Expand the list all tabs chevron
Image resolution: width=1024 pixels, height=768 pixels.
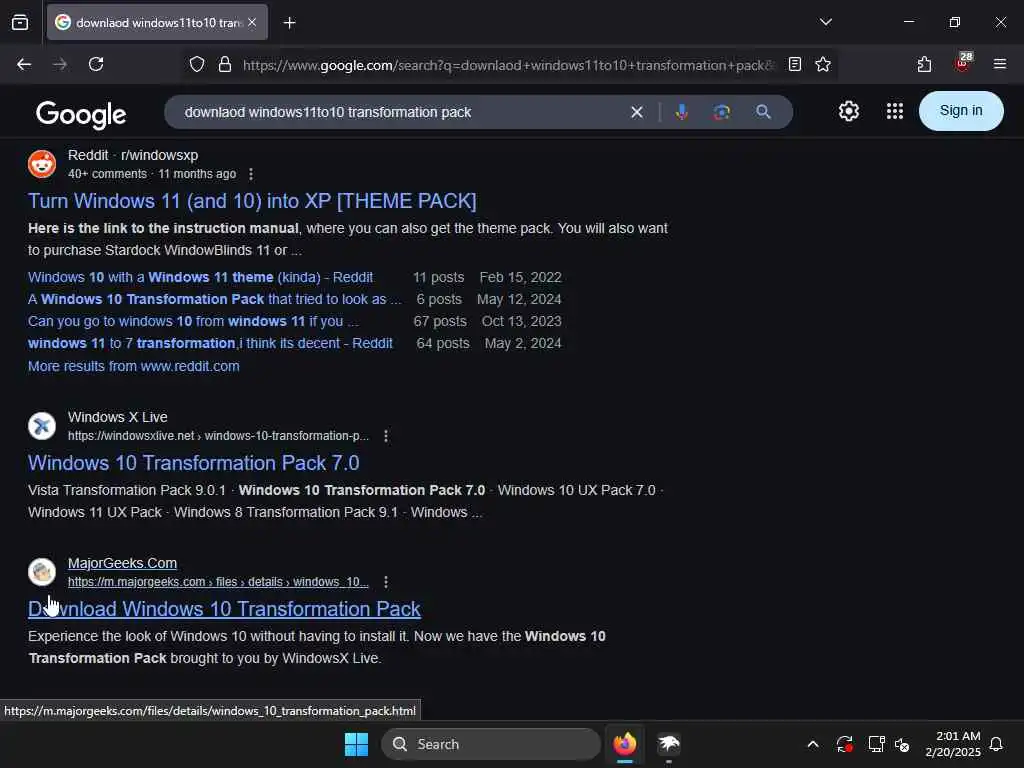click(x=825, y=22)
